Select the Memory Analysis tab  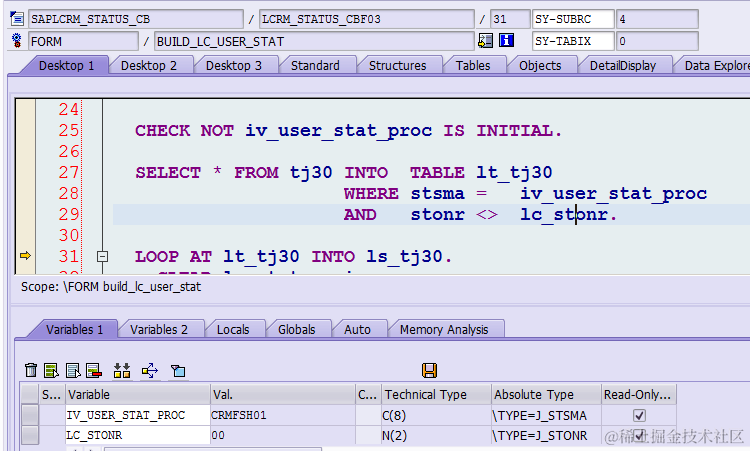point(444,330)
